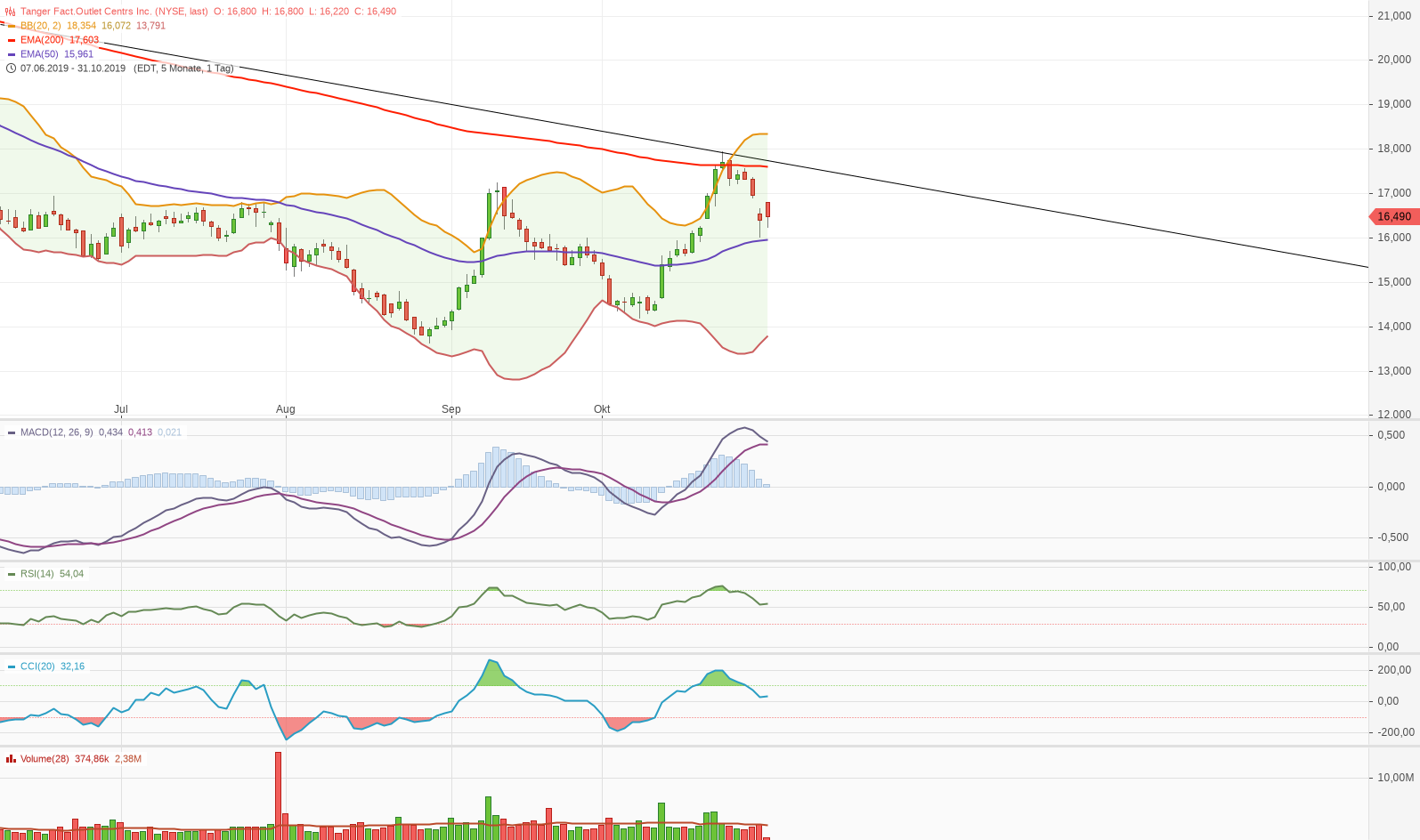Image resolution: width=1420 pixels, height=840 pixels.
Task: Click the blue CCI(20) legend marker
Action: [x=12, y=666]
